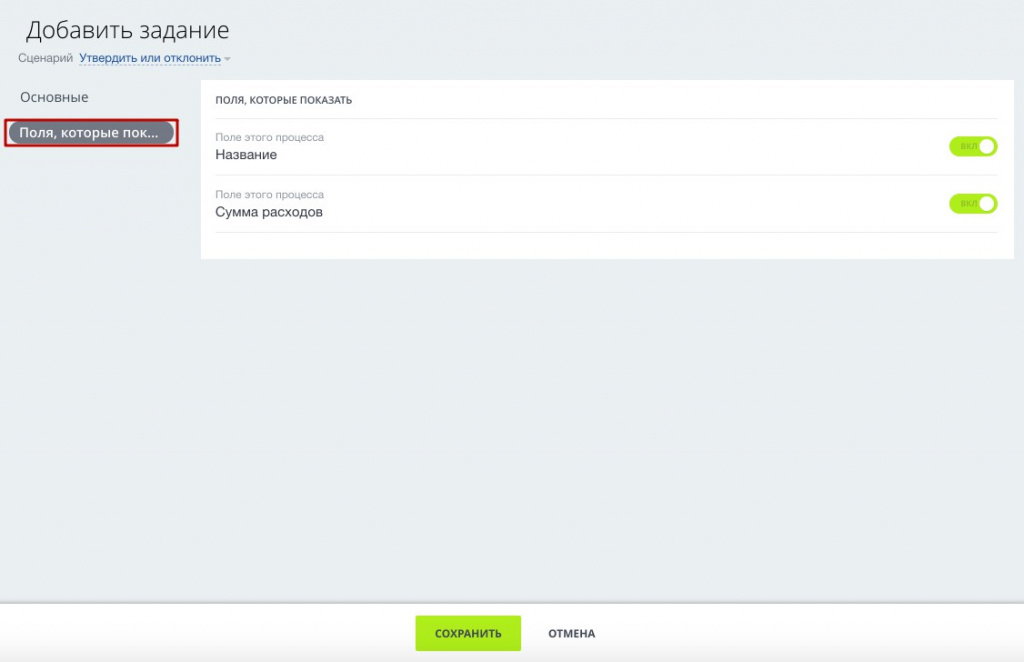Toggle off the Название field switch
1024x662 pixels.
tap(973, 147)
